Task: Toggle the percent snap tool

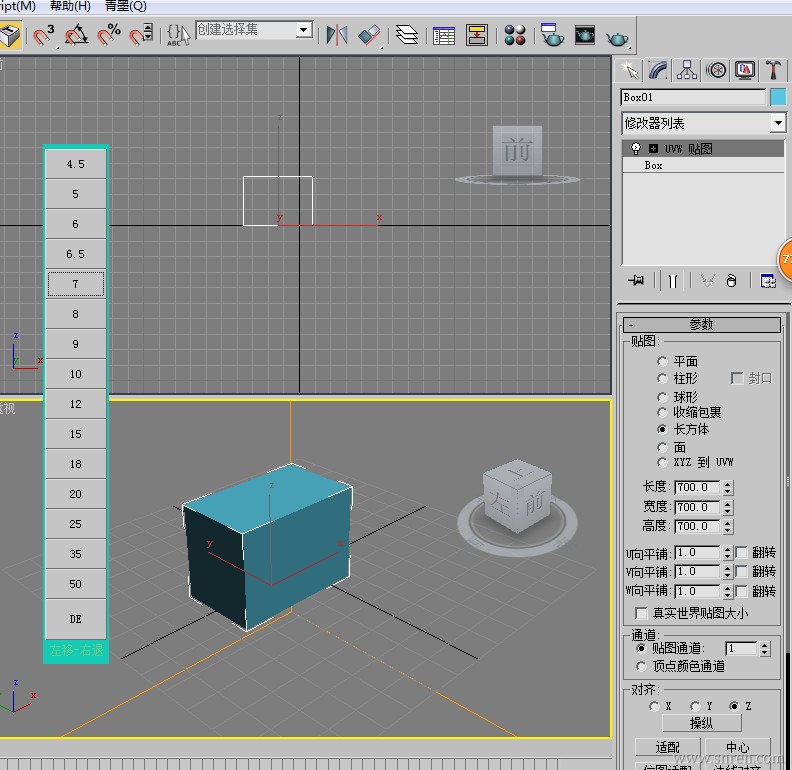Action: pyautogui.click(x=109, y=35)
